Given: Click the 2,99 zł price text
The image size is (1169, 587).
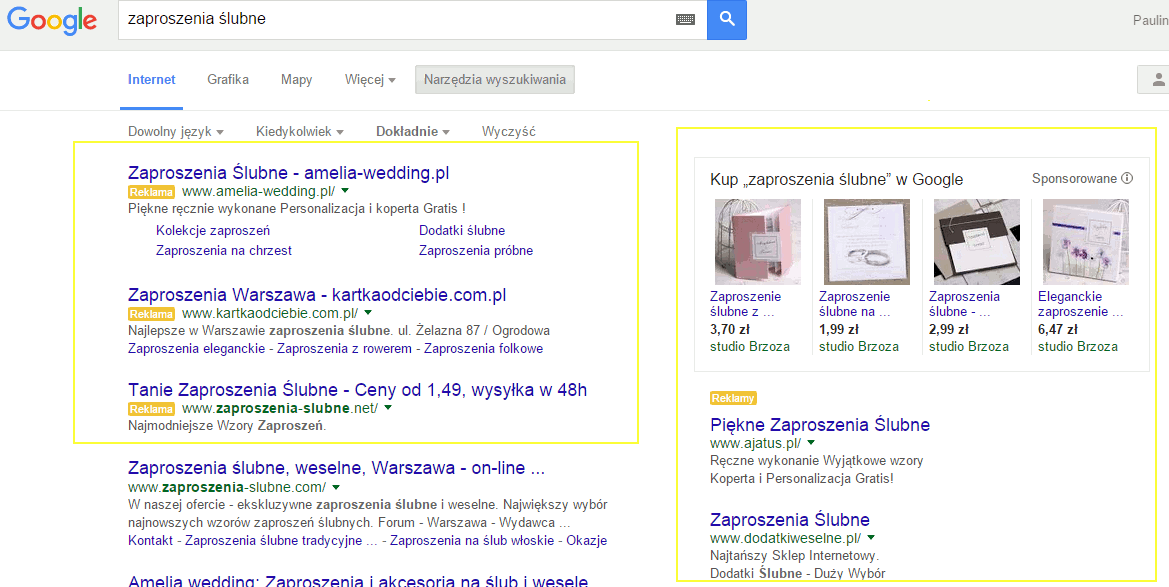Looking at the screenshot, I should tap(948, 330).
